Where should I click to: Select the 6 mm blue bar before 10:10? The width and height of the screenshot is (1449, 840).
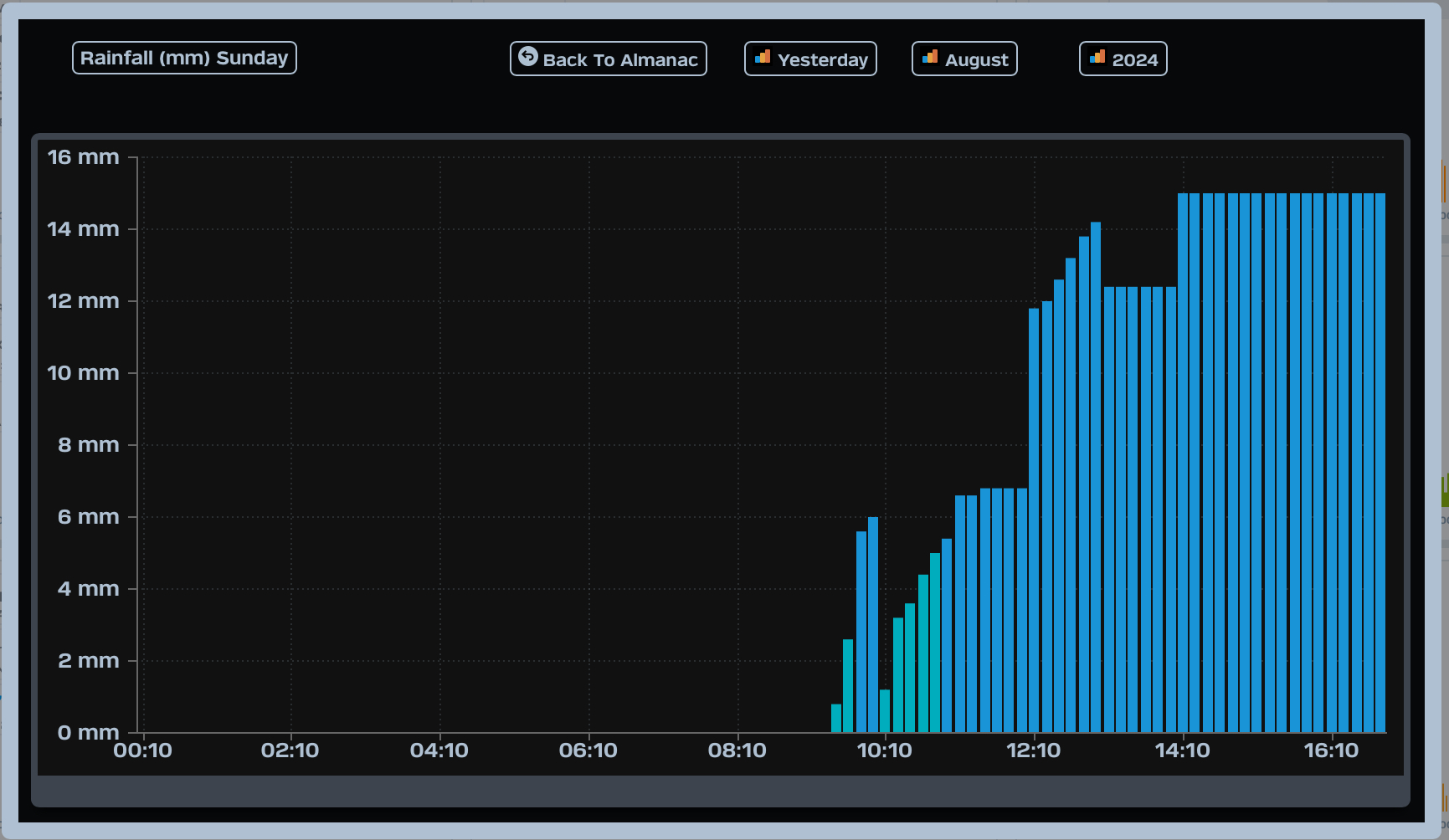(873, 625)
